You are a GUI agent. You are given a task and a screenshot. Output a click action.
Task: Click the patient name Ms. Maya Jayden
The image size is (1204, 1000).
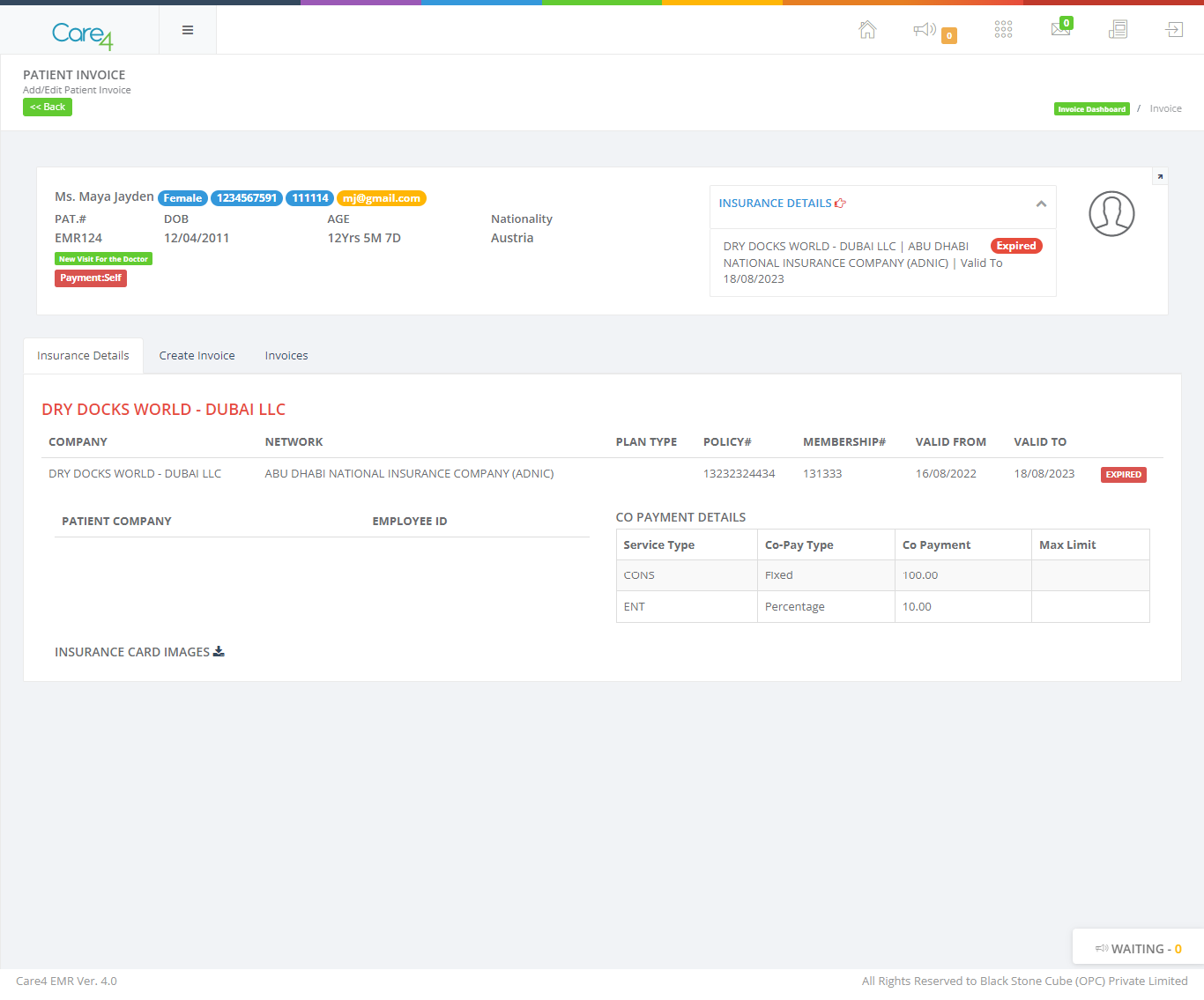tap(104, 196)
